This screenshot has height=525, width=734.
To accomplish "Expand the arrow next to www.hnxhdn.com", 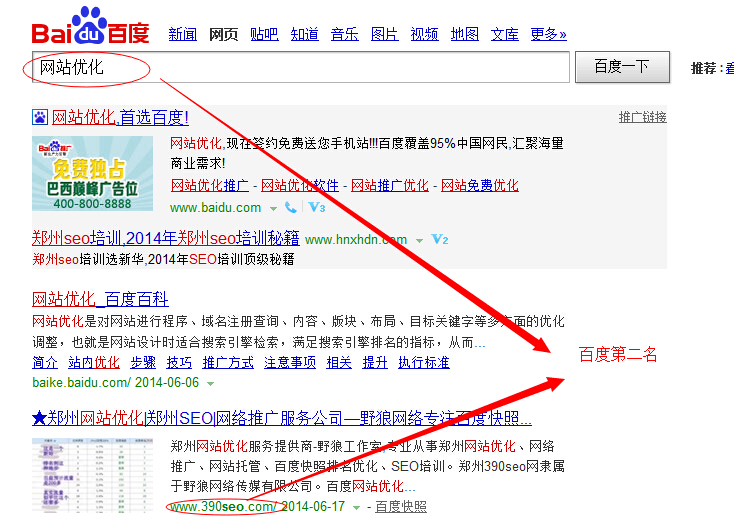I will (419, 240).
